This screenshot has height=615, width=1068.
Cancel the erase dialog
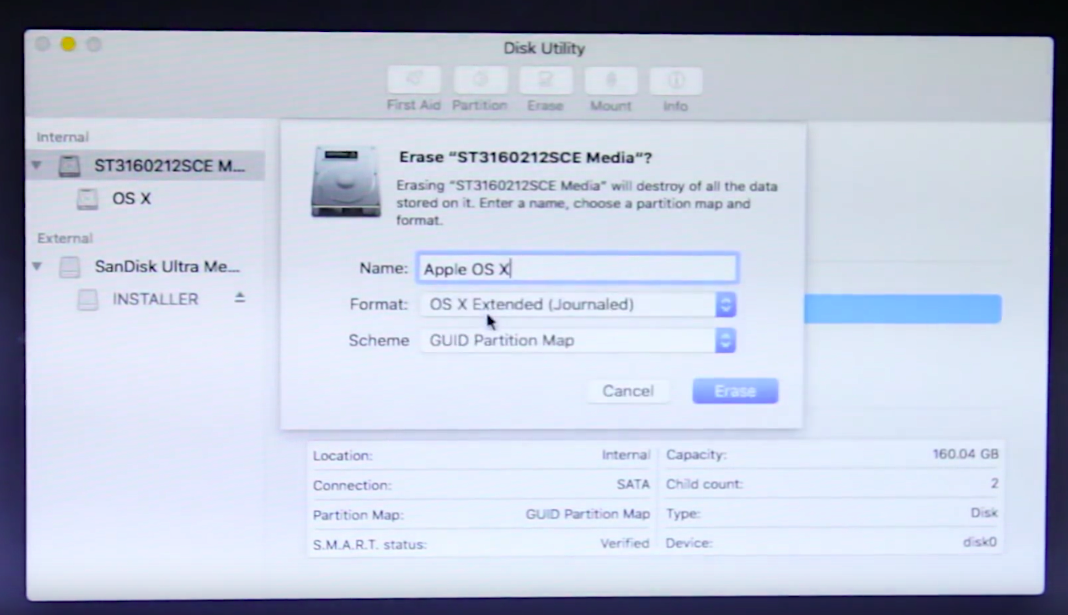click(x=627, y=391)
